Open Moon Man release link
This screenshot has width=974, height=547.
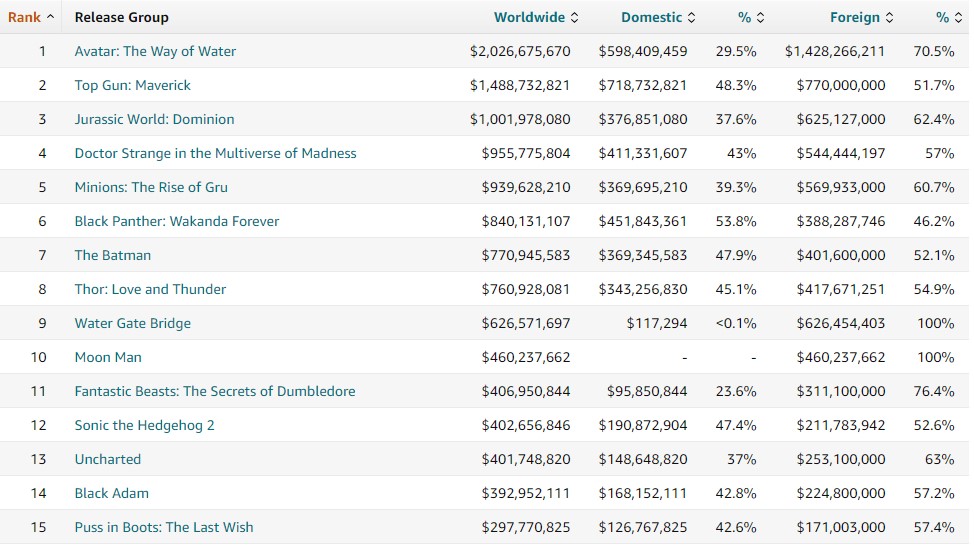click(108, 357)
